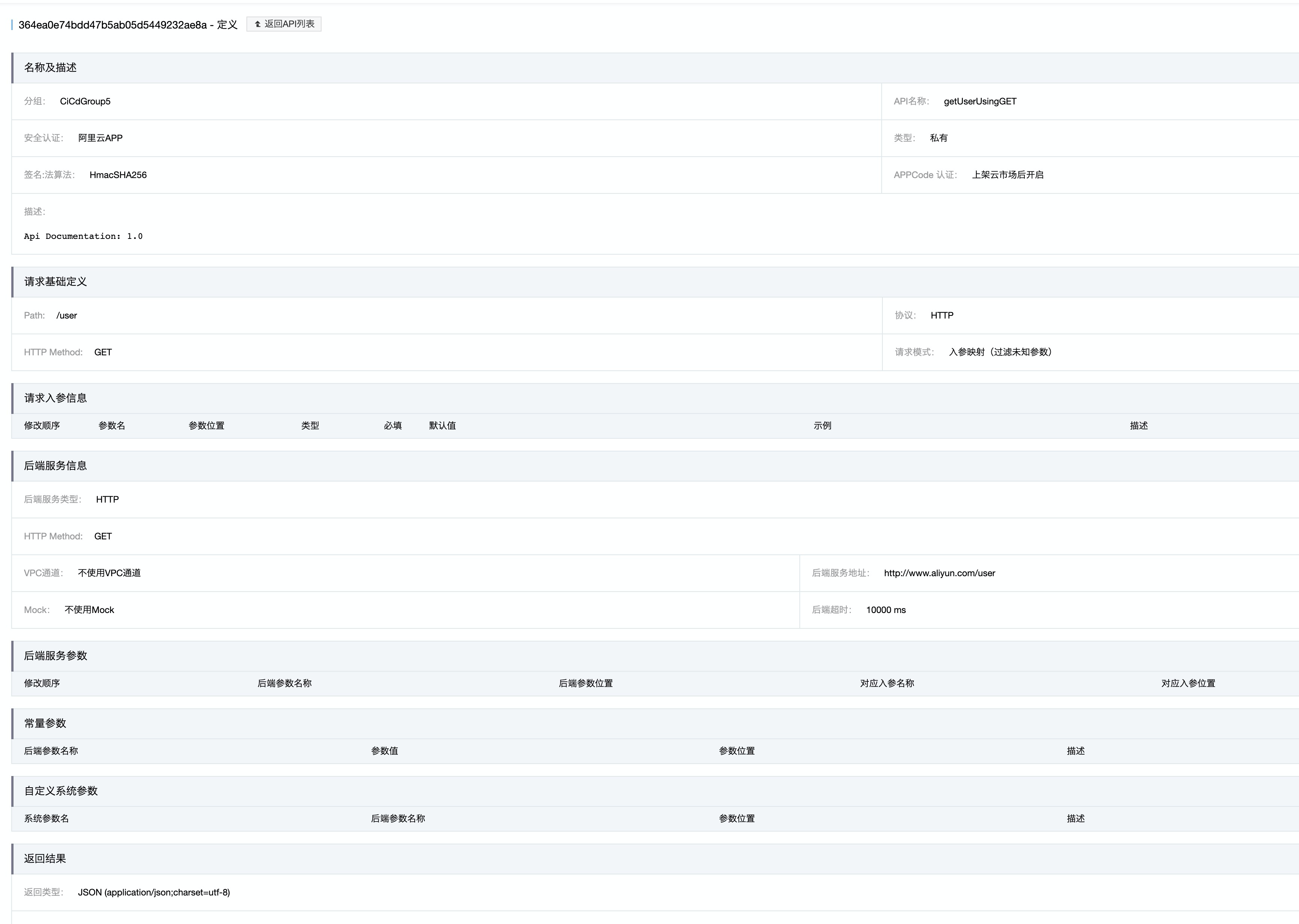Select the HmacSHA256 signature algorithm value
The height and width of the screenshot is (924, 1299).
pyautogui.click(x=118, y=175)
